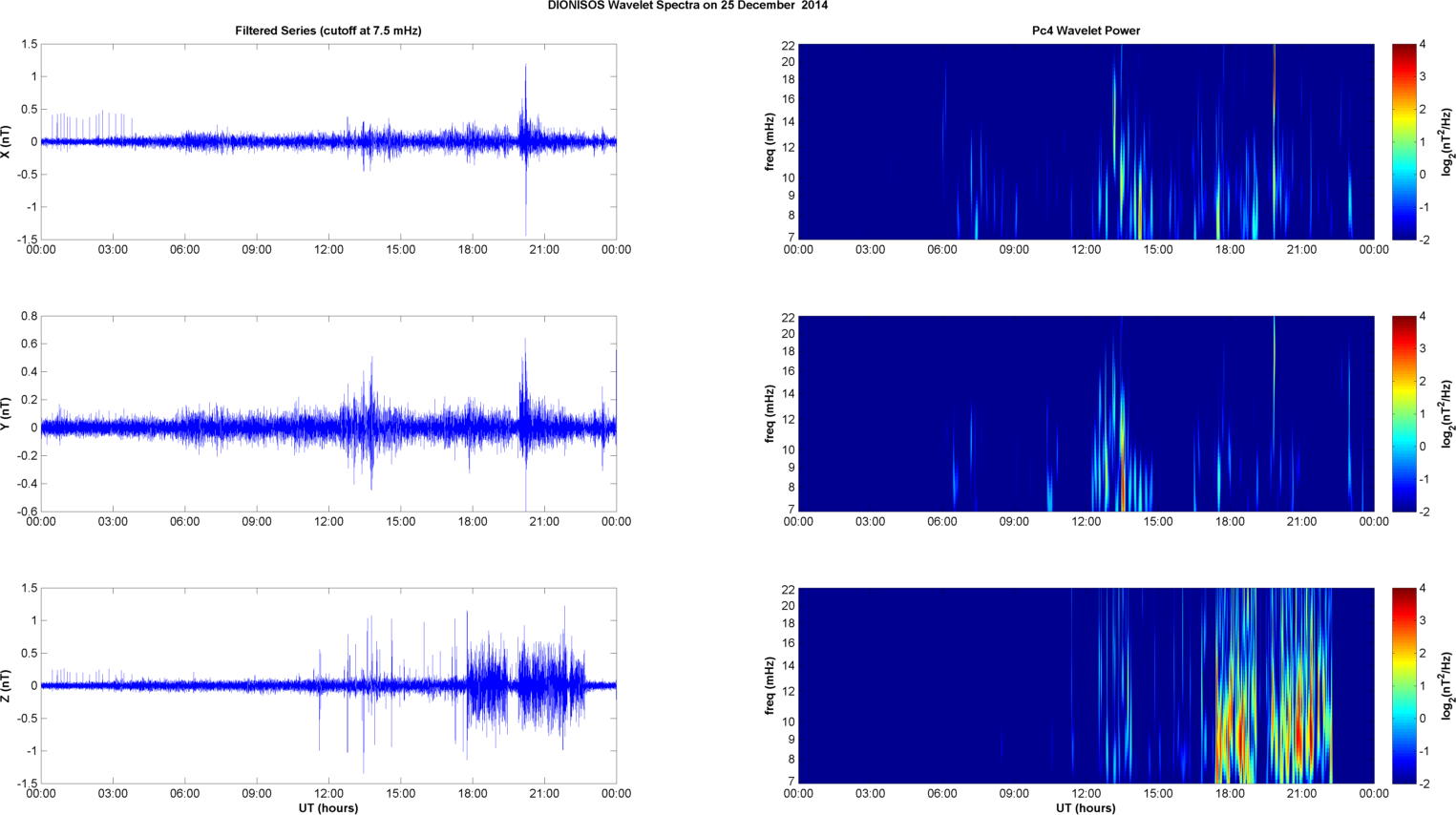Click the 0.6 tick on the Y (nT) axis

[x=29, y=344]
